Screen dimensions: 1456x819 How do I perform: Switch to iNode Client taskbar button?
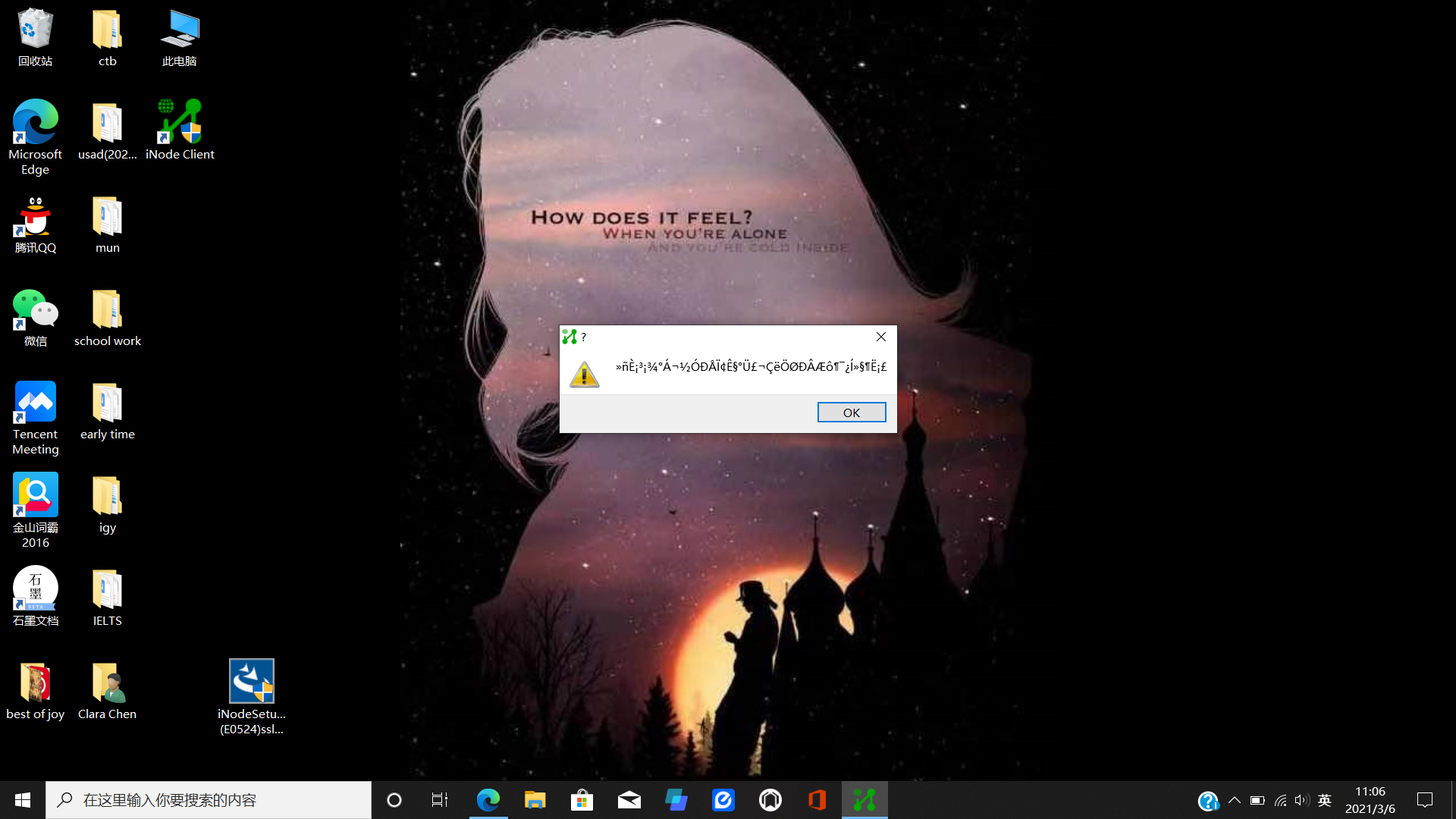pyautogui.click(x=864, y=800)
